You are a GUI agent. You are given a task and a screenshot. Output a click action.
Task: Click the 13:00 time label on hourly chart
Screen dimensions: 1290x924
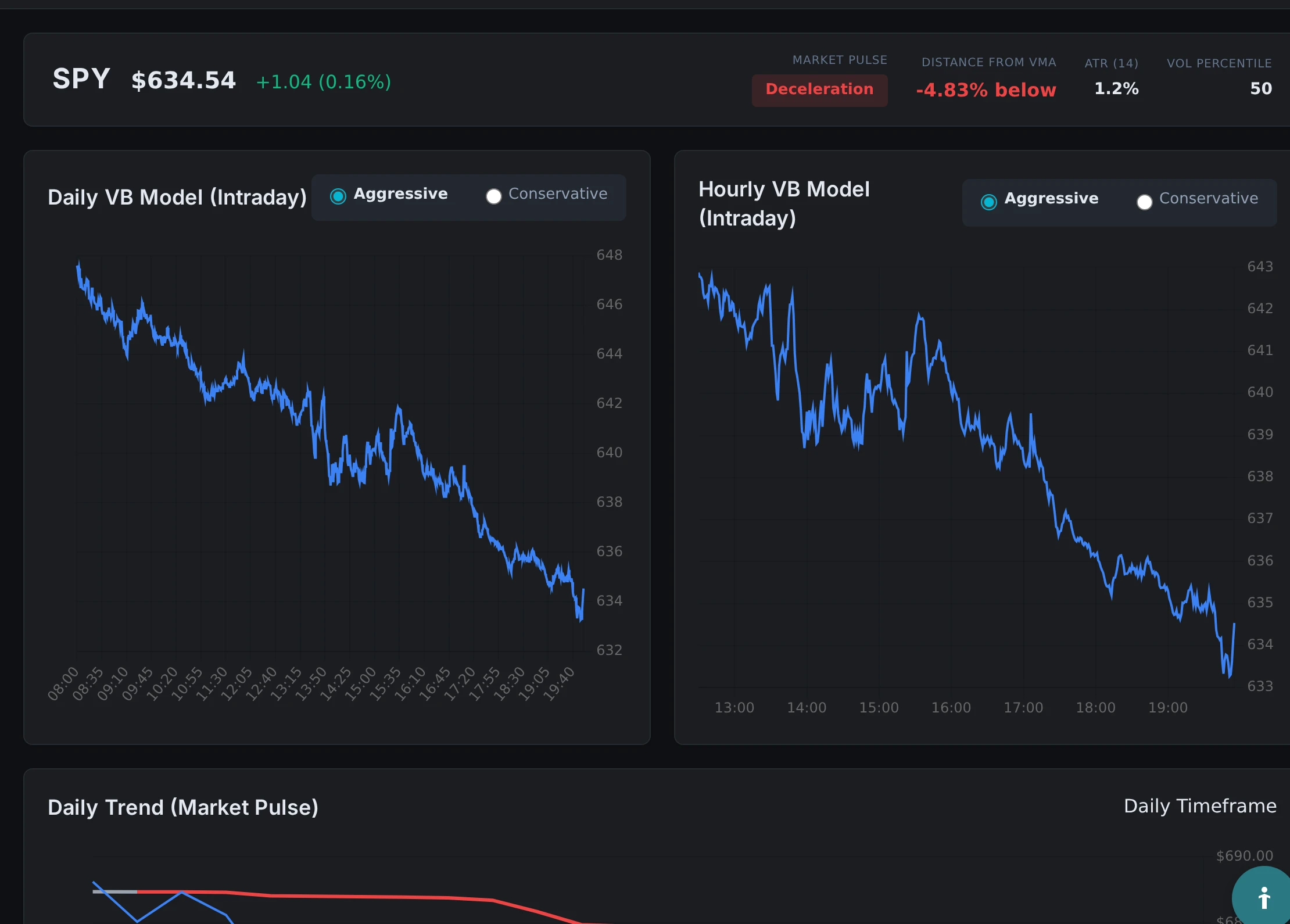click(734, 708)
